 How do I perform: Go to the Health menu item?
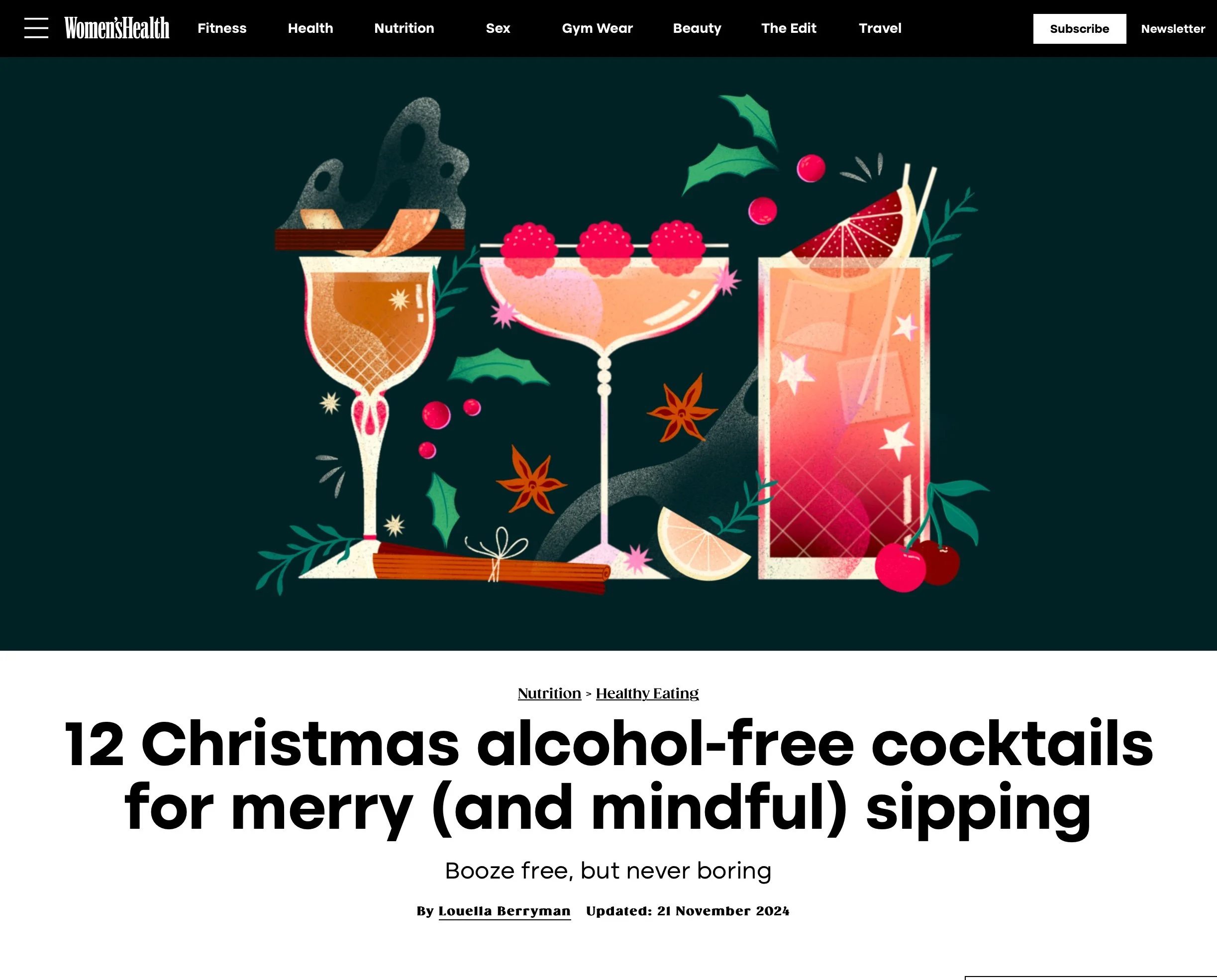point(310,28)
